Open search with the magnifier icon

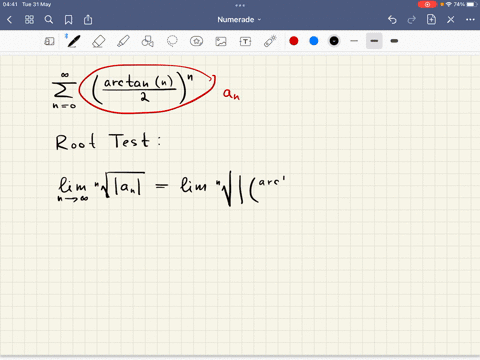pyautogui.click(x=49, y=20)
